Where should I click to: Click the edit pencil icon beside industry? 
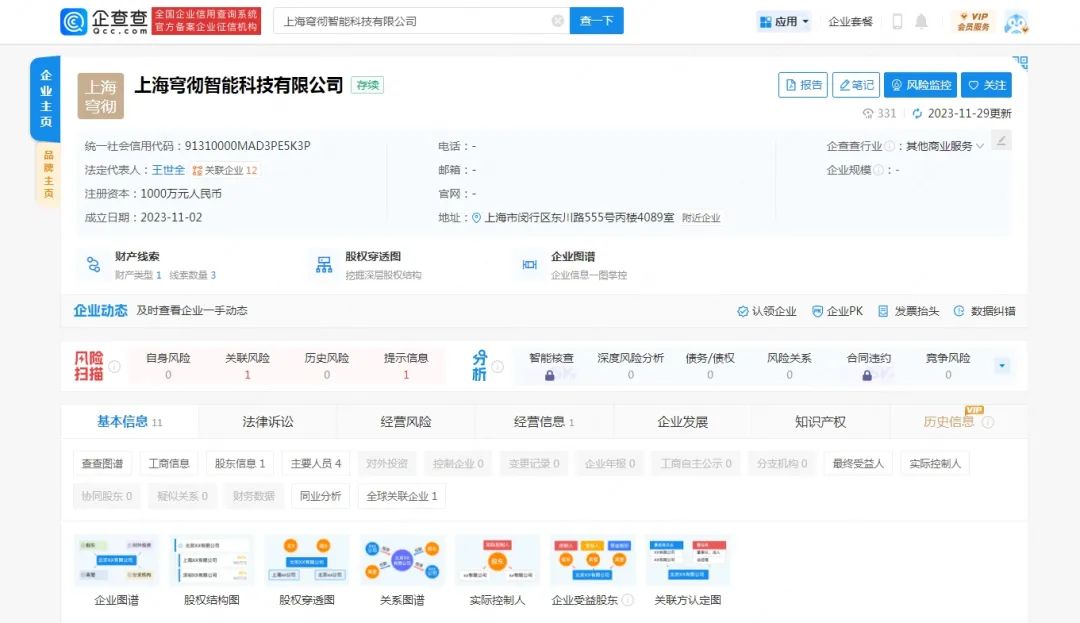1001,141
